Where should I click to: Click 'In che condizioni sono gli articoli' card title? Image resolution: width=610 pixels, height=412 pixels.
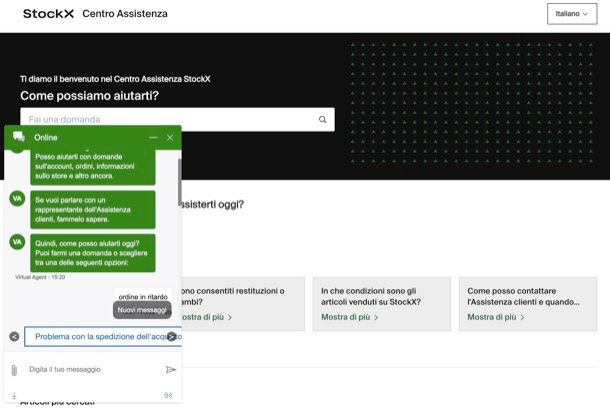(x=371, y=296)
